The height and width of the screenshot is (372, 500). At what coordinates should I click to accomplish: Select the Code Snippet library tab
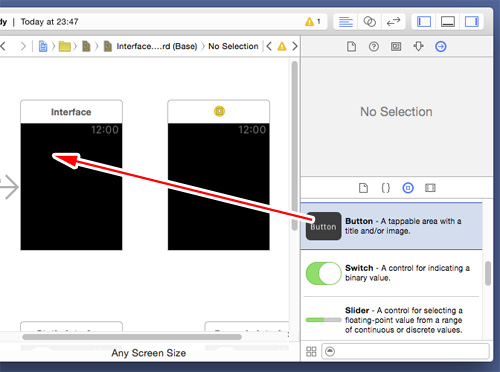click(386, 188)
